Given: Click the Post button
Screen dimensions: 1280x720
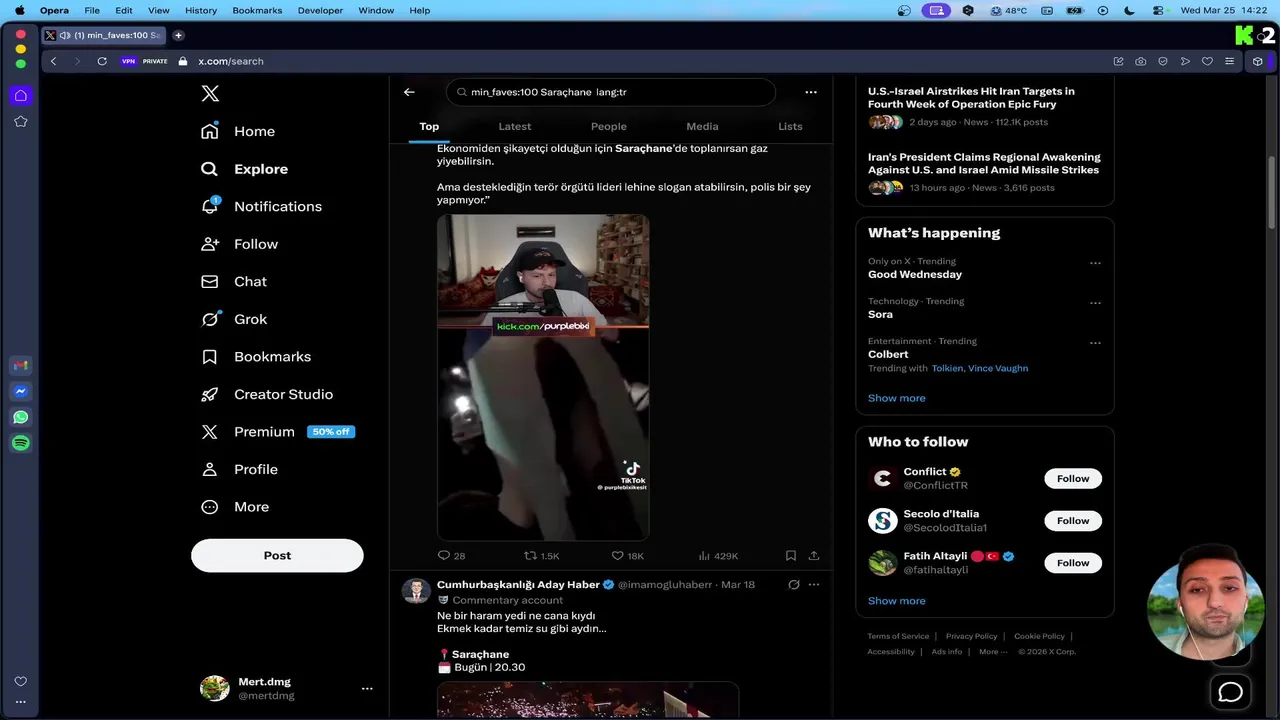Looking at the screenshot, I should tap(277, 555).
